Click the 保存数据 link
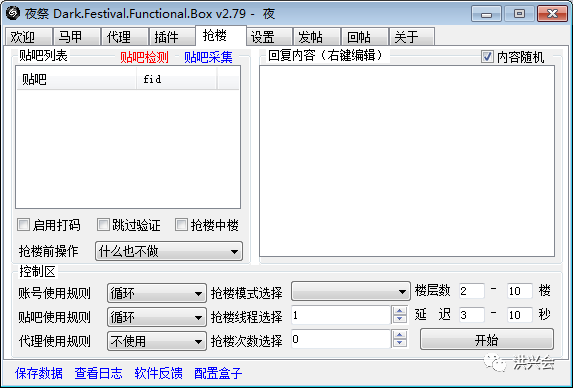Screen dimensions: 573x388 [39, 373]
